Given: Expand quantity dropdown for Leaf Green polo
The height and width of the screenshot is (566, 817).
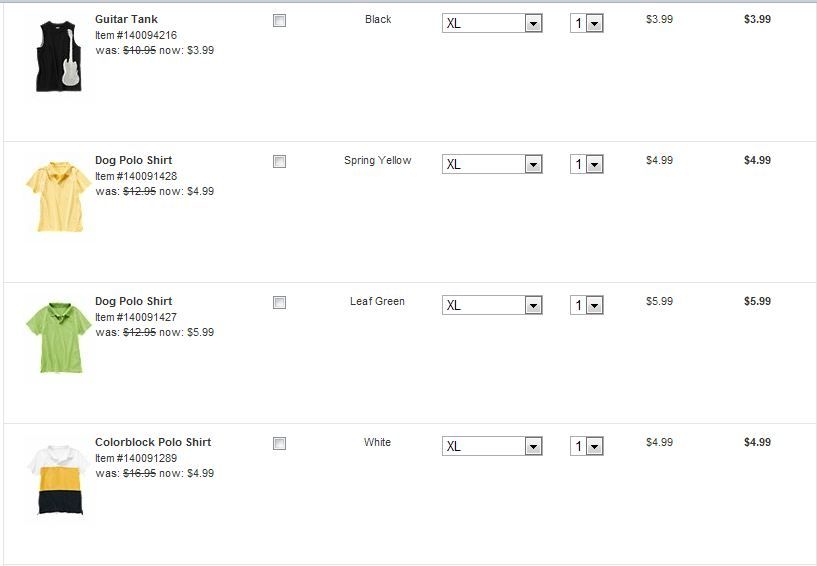Looking at the screenshot, I should tap(587, 305).
